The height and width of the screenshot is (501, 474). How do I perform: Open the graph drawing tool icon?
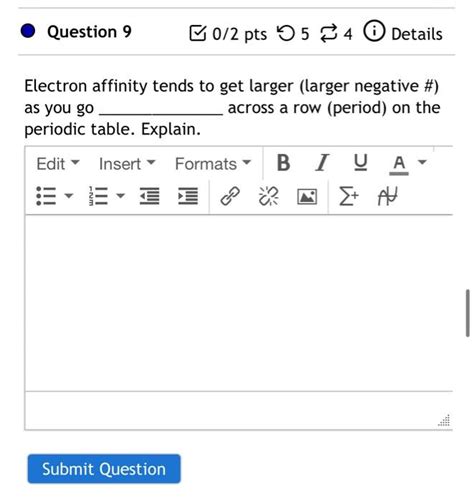[x=388, y=196]
